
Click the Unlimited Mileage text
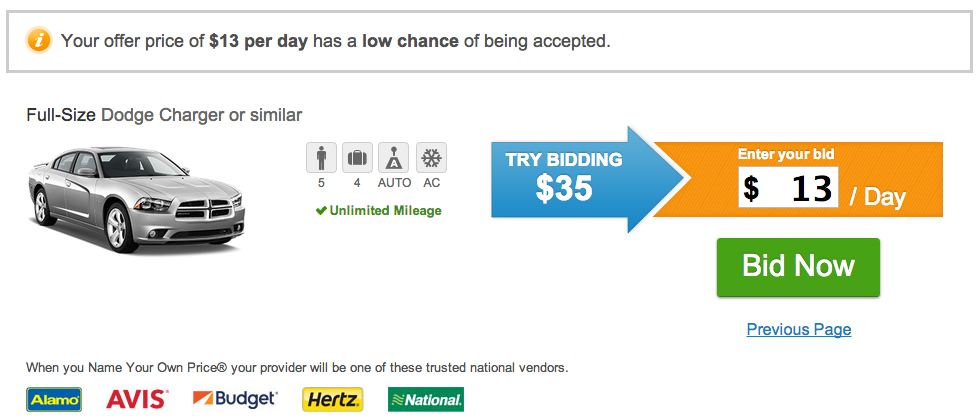385,211
